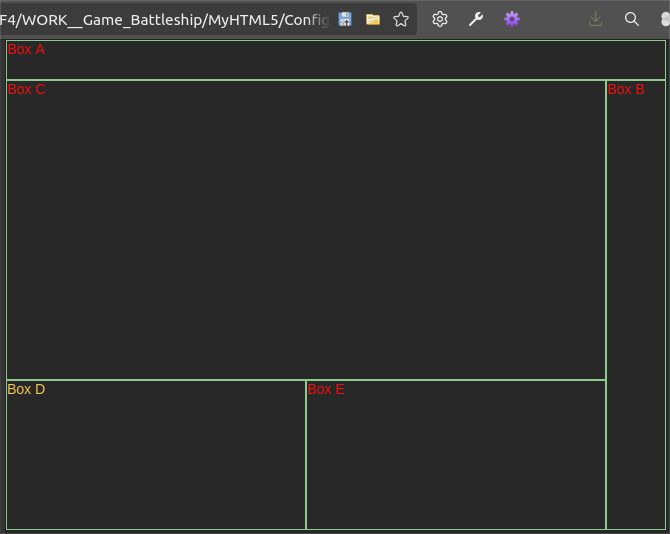670x534 pixels.
Task: Click the 'Box A' text label
Action: coord(26,49)
